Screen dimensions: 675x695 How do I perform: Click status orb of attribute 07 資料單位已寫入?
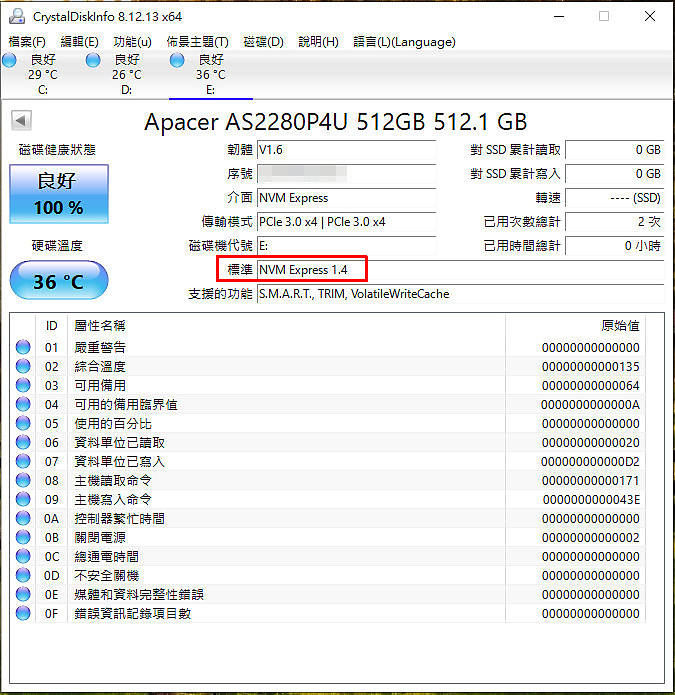tap(23, 461)
